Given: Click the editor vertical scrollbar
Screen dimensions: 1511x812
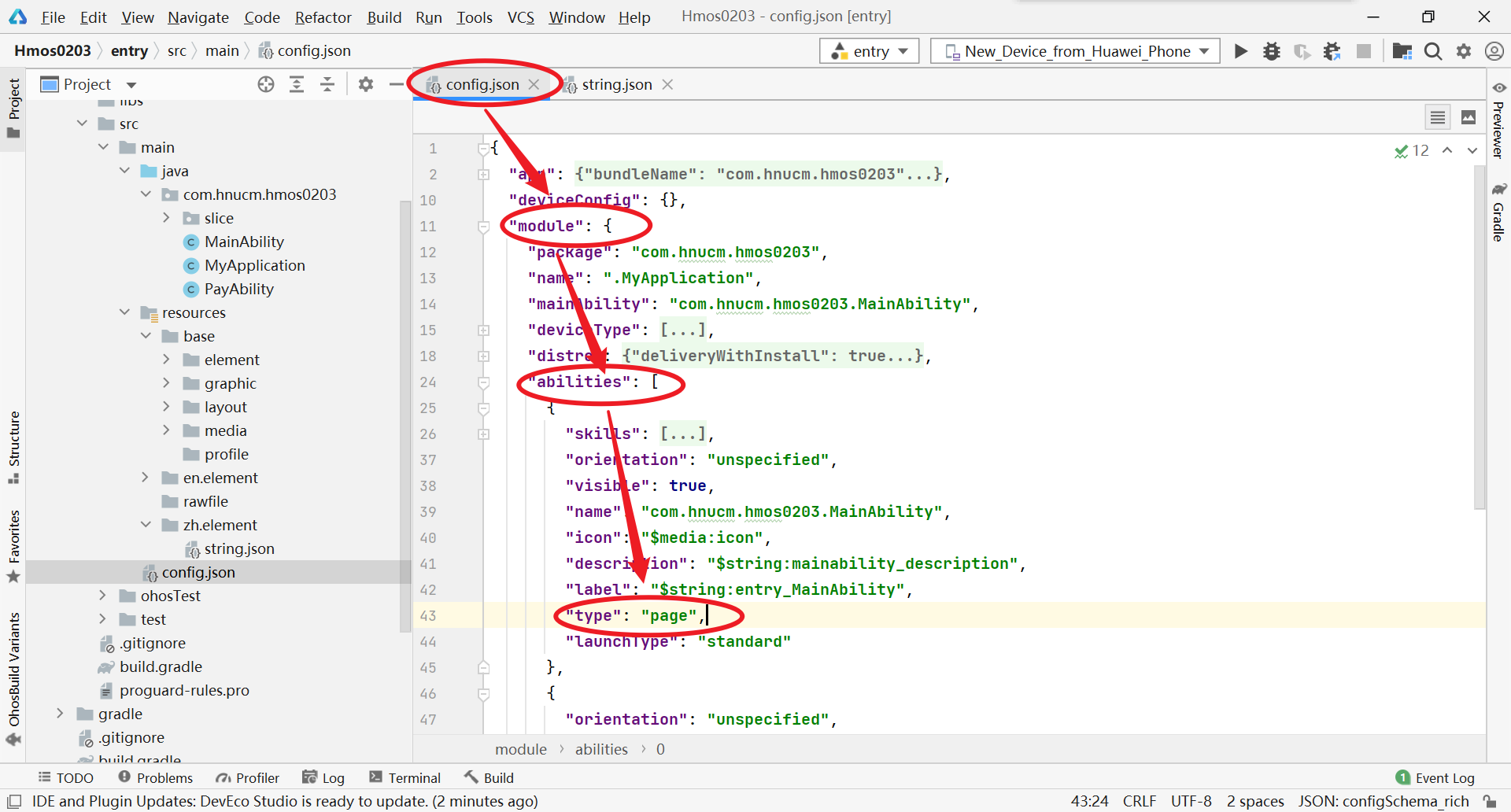Looking at the screenshot, I should click(x=1479, y=337).
